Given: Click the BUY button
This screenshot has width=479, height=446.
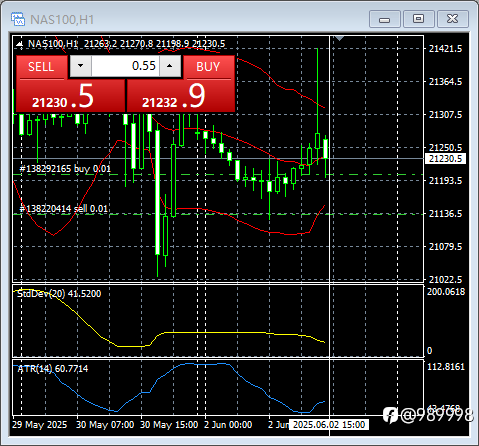Looking at the screenshot, I should click(x=209, y=67).
